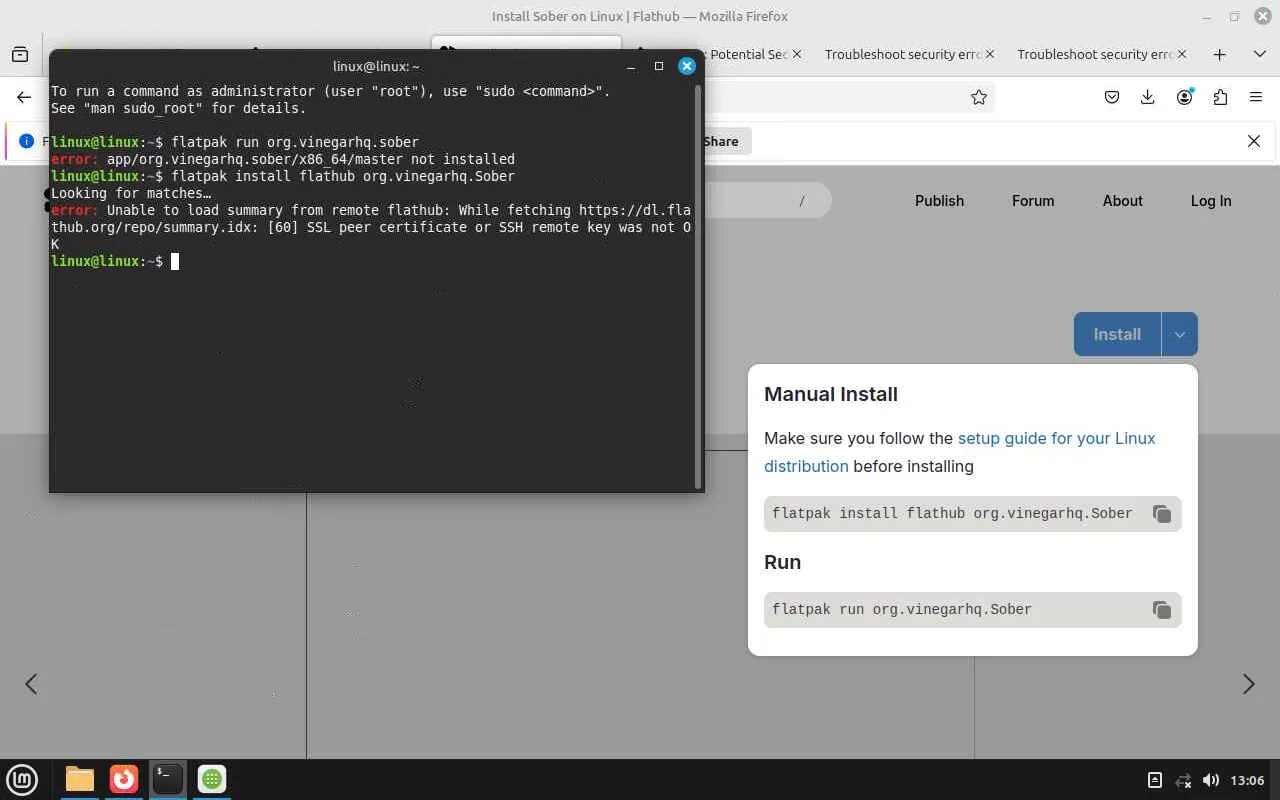Open the Files manager from taskbar
Image resolution: width=1280 pixels, height=800 pixels.
click(80, 779)
